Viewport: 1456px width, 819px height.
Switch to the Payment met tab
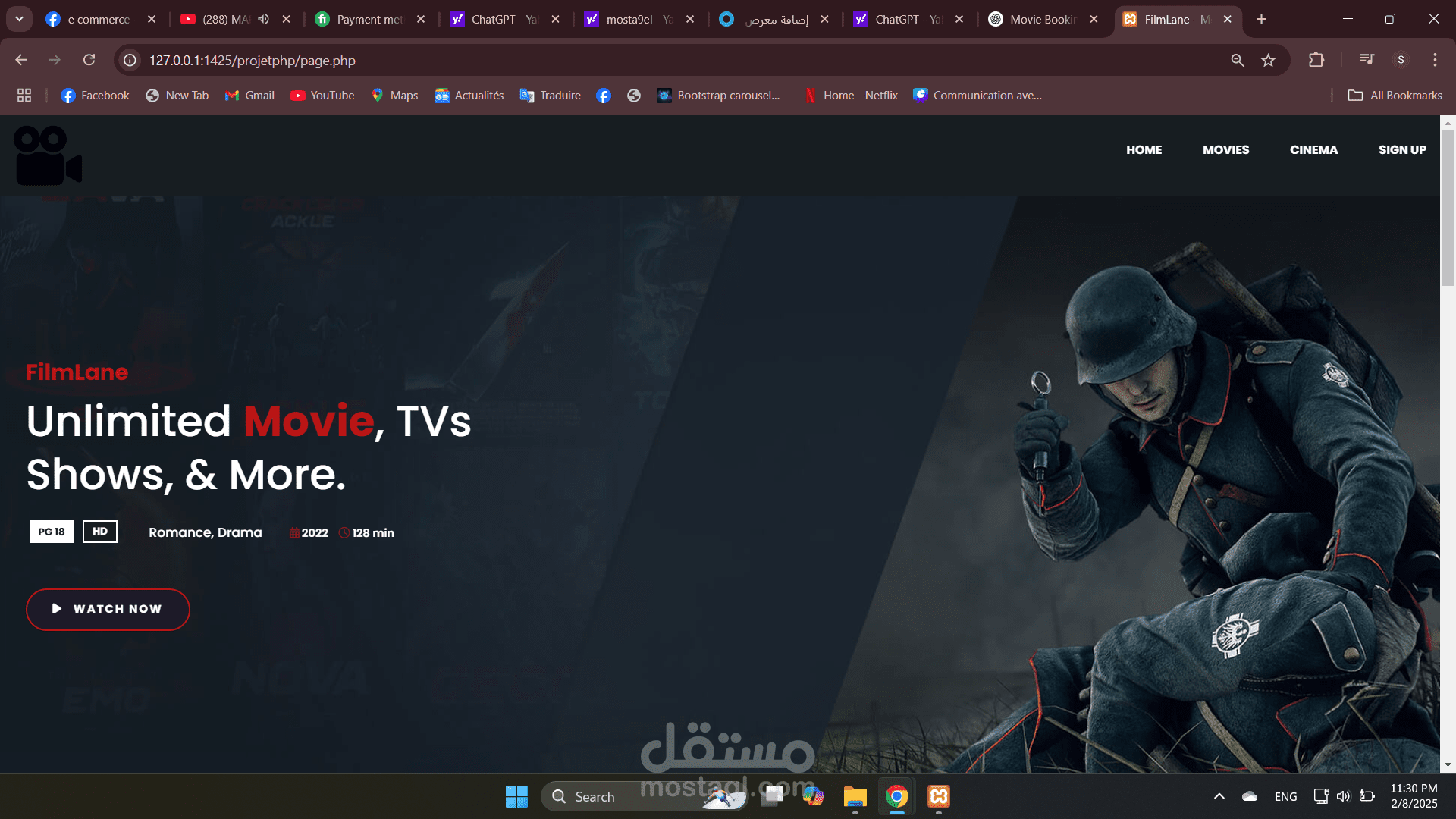(369, 19)
